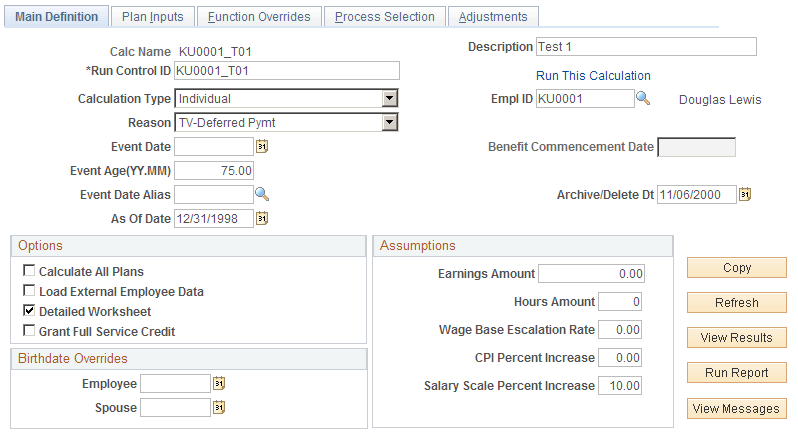Open the Adjustments tab

493,17
